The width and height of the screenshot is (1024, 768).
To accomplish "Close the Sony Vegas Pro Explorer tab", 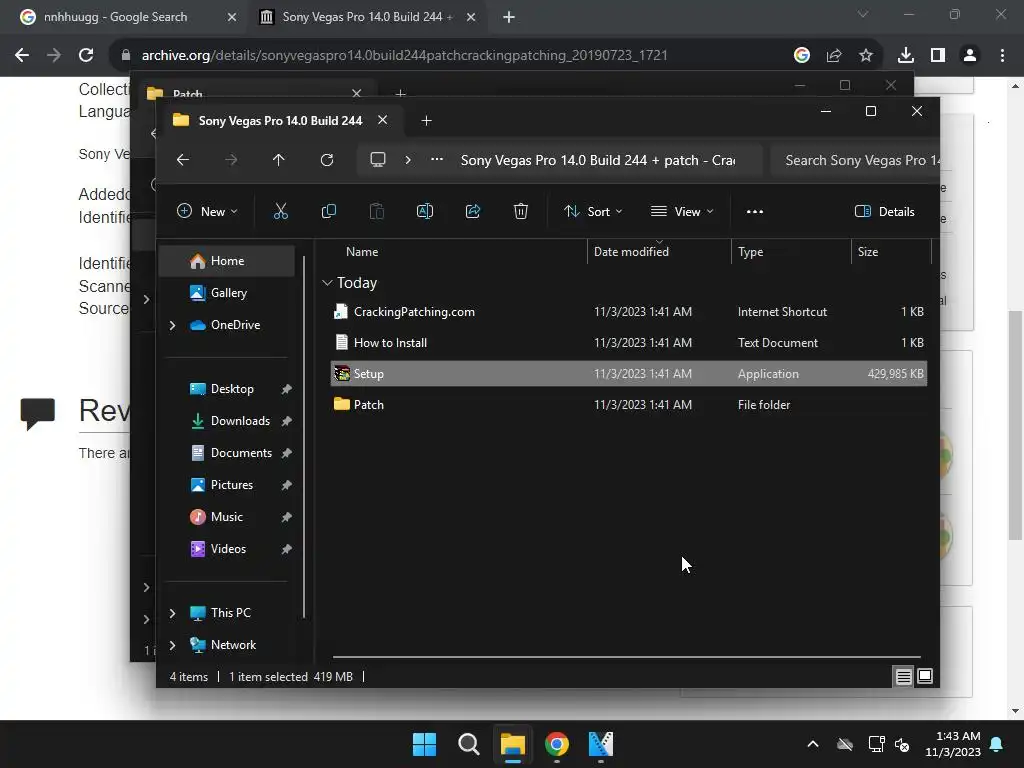I will pos(383,120).
